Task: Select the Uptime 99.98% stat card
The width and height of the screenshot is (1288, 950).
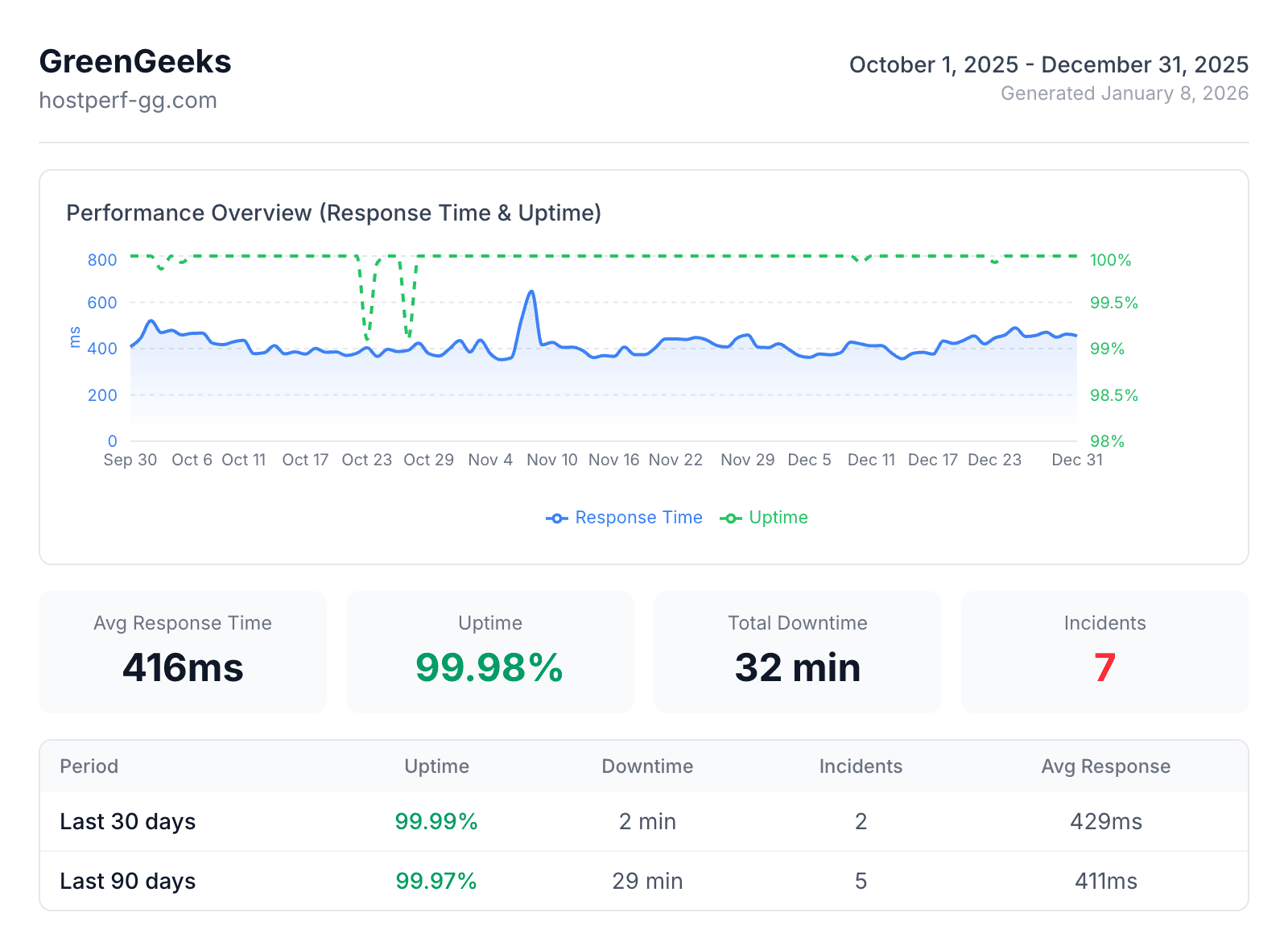Action: 489,652
